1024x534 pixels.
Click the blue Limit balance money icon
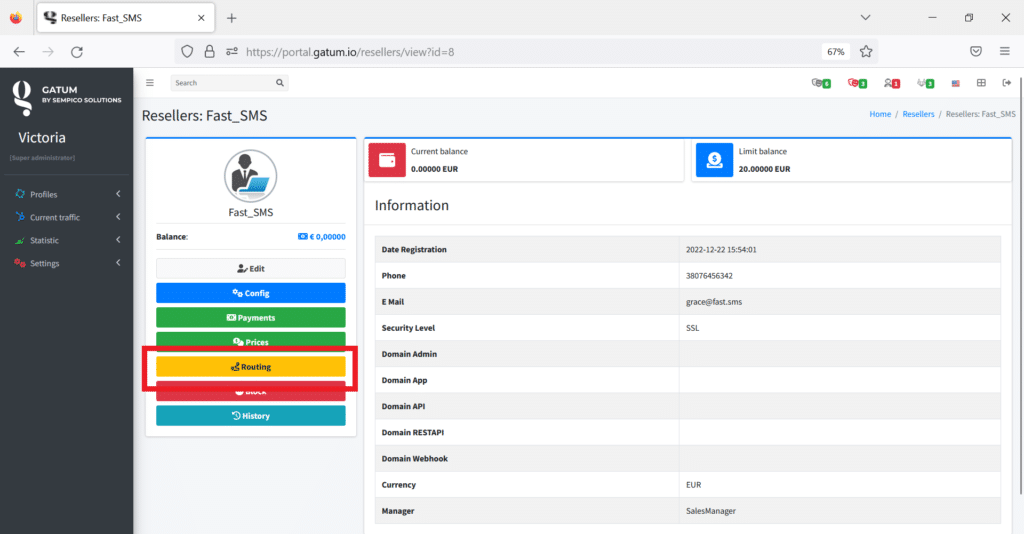click(x=714, y=160)
